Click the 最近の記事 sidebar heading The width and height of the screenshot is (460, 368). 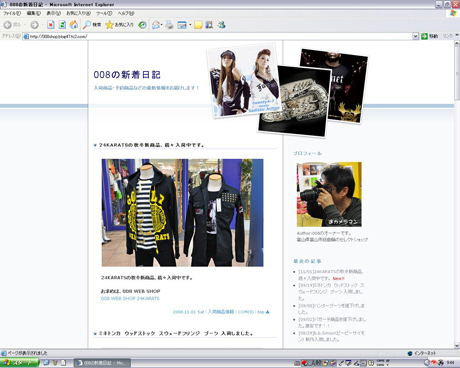[307, 261]
